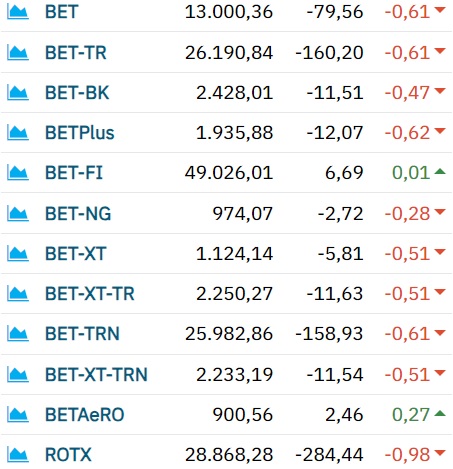
Task: Open the BET index link
Action: tap(62, 12)
